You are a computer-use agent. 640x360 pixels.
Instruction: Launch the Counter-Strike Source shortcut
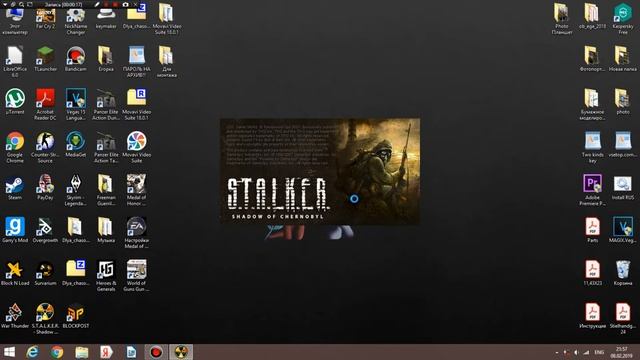point(45,147)
